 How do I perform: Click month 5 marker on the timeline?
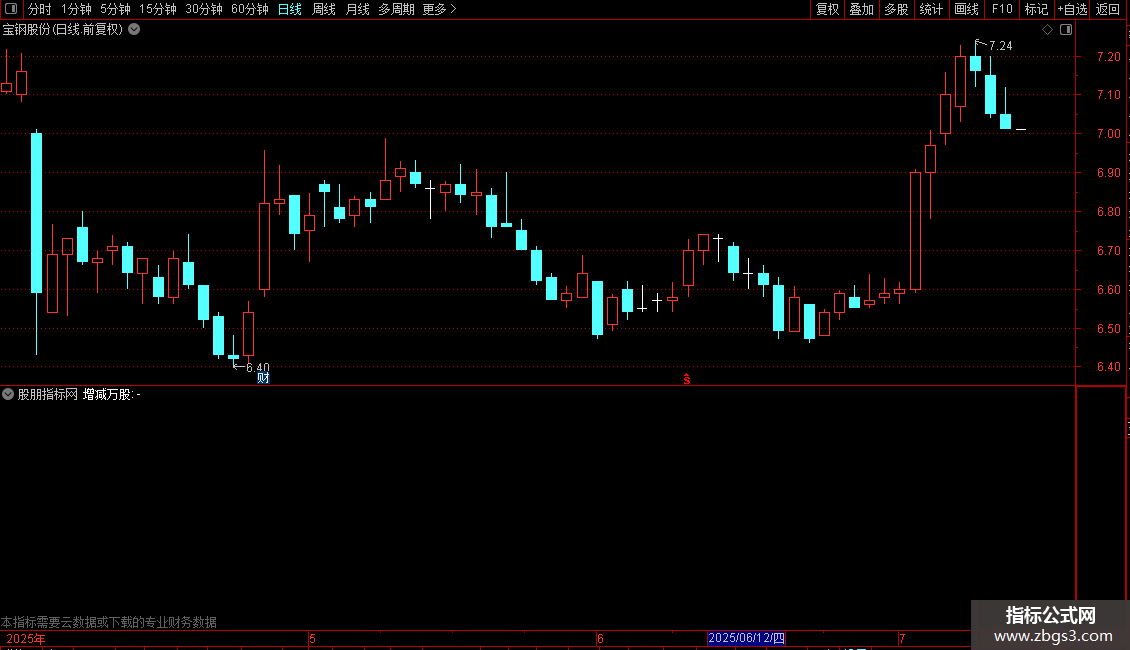tap(312, 638)
